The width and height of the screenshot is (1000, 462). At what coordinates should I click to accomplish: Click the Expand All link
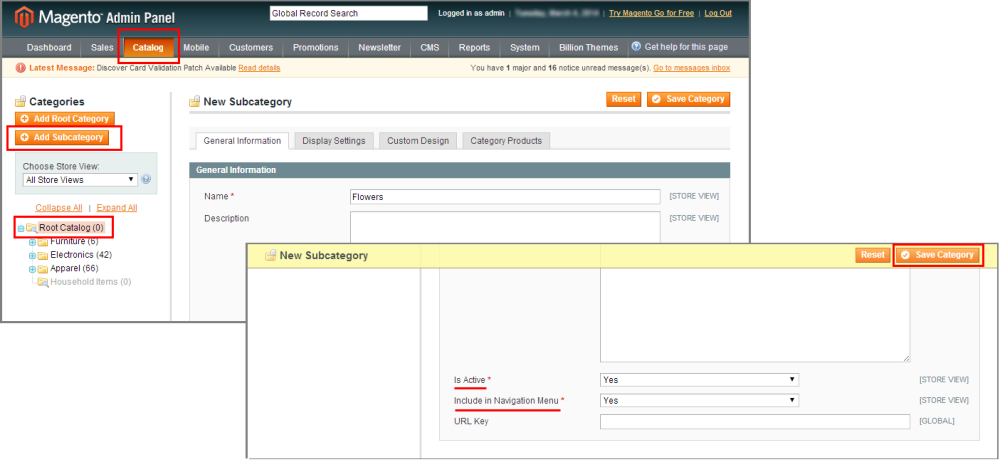point(117,208)
